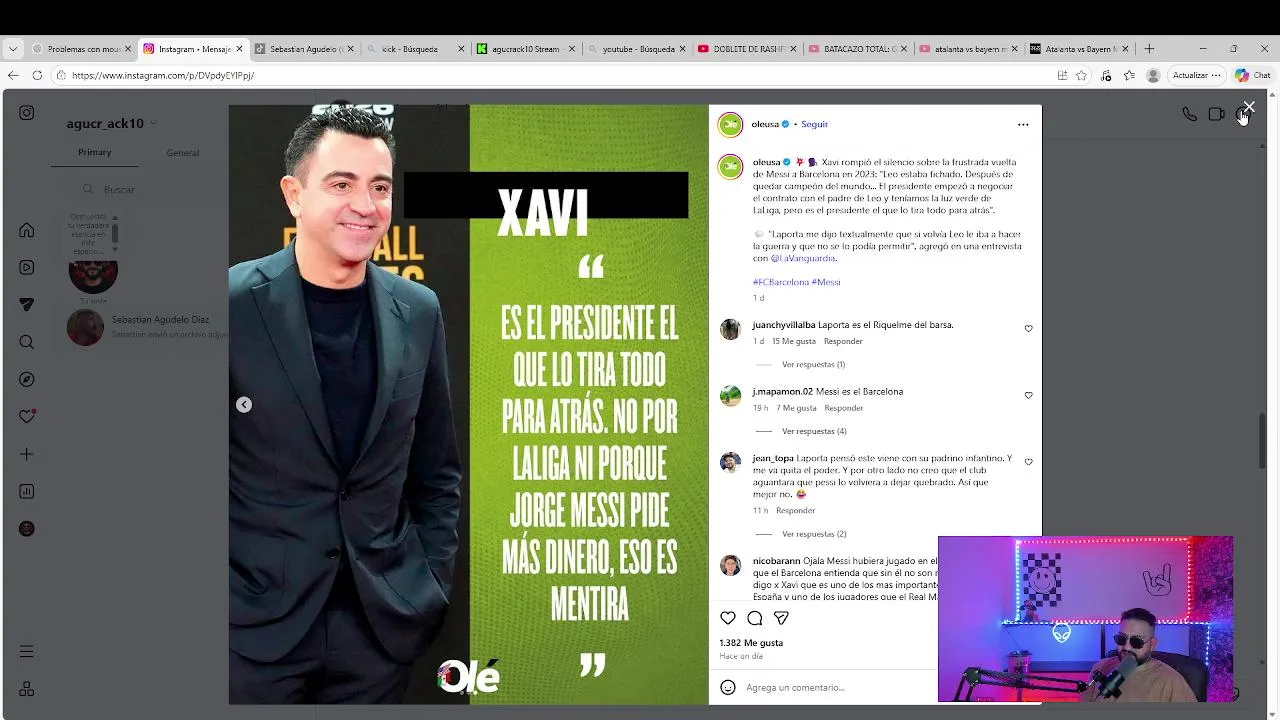Switch to the 'DOBLETE DE RASHFORD' browser tab
This screenshot has height=720, width=1280.
747,49
